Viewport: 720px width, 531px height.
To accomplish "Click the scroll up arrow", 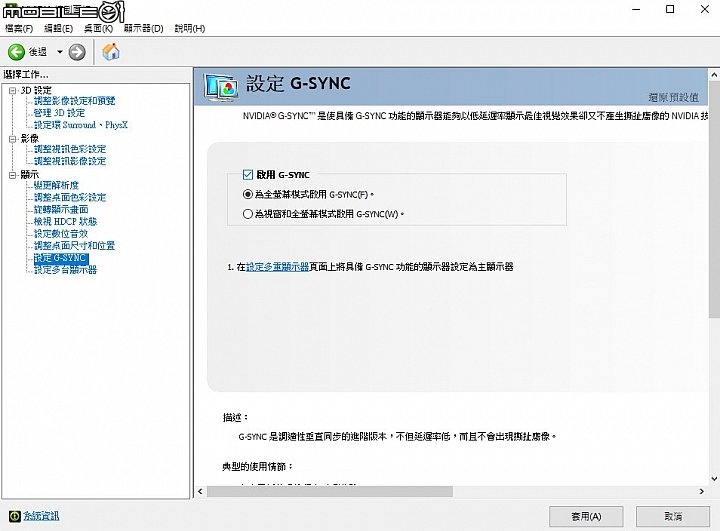I will 714,74.
